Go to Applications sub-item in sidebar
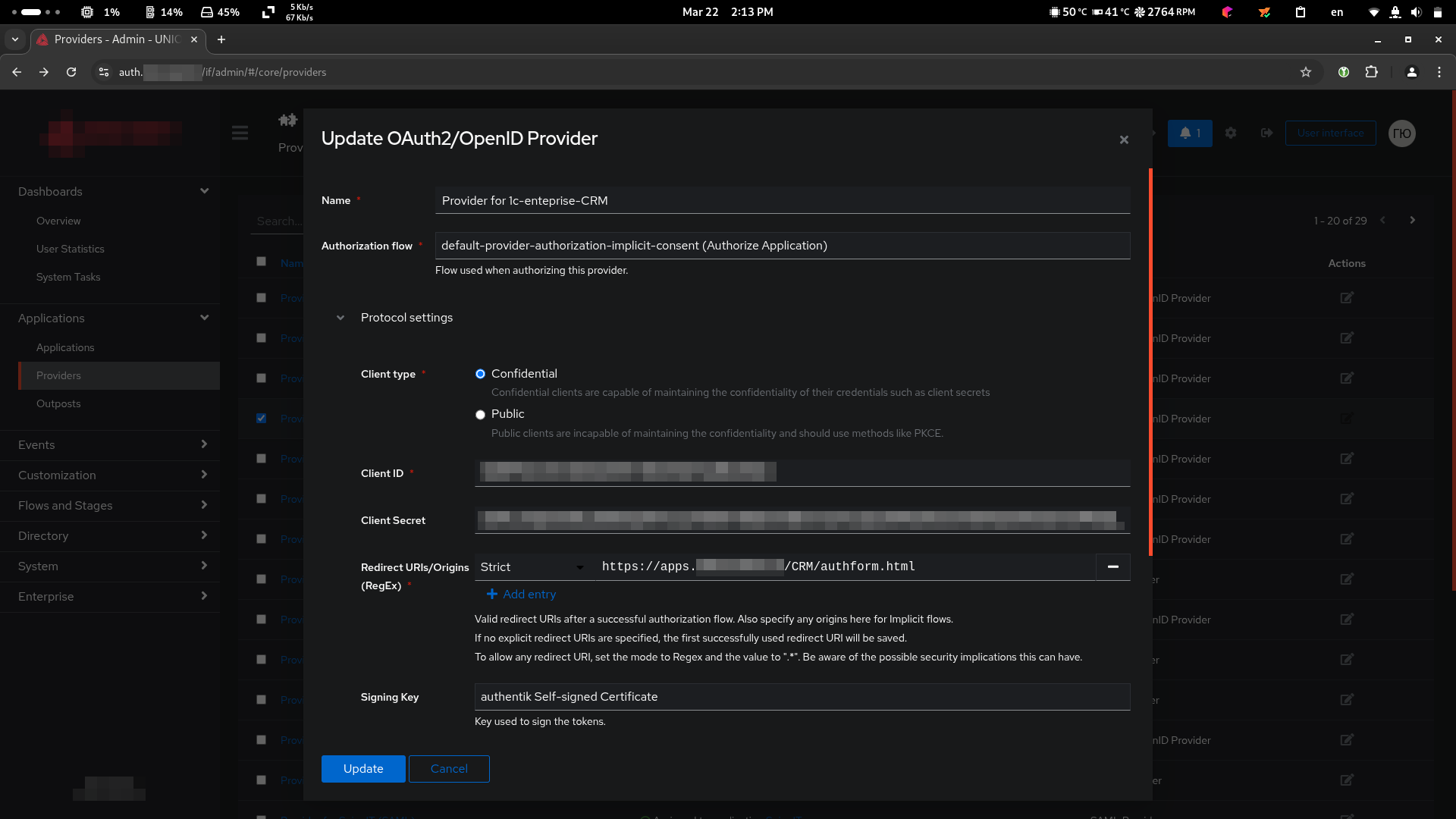Image resolution: width=1456 pixels, height=819 pixels. click(65, 347)
